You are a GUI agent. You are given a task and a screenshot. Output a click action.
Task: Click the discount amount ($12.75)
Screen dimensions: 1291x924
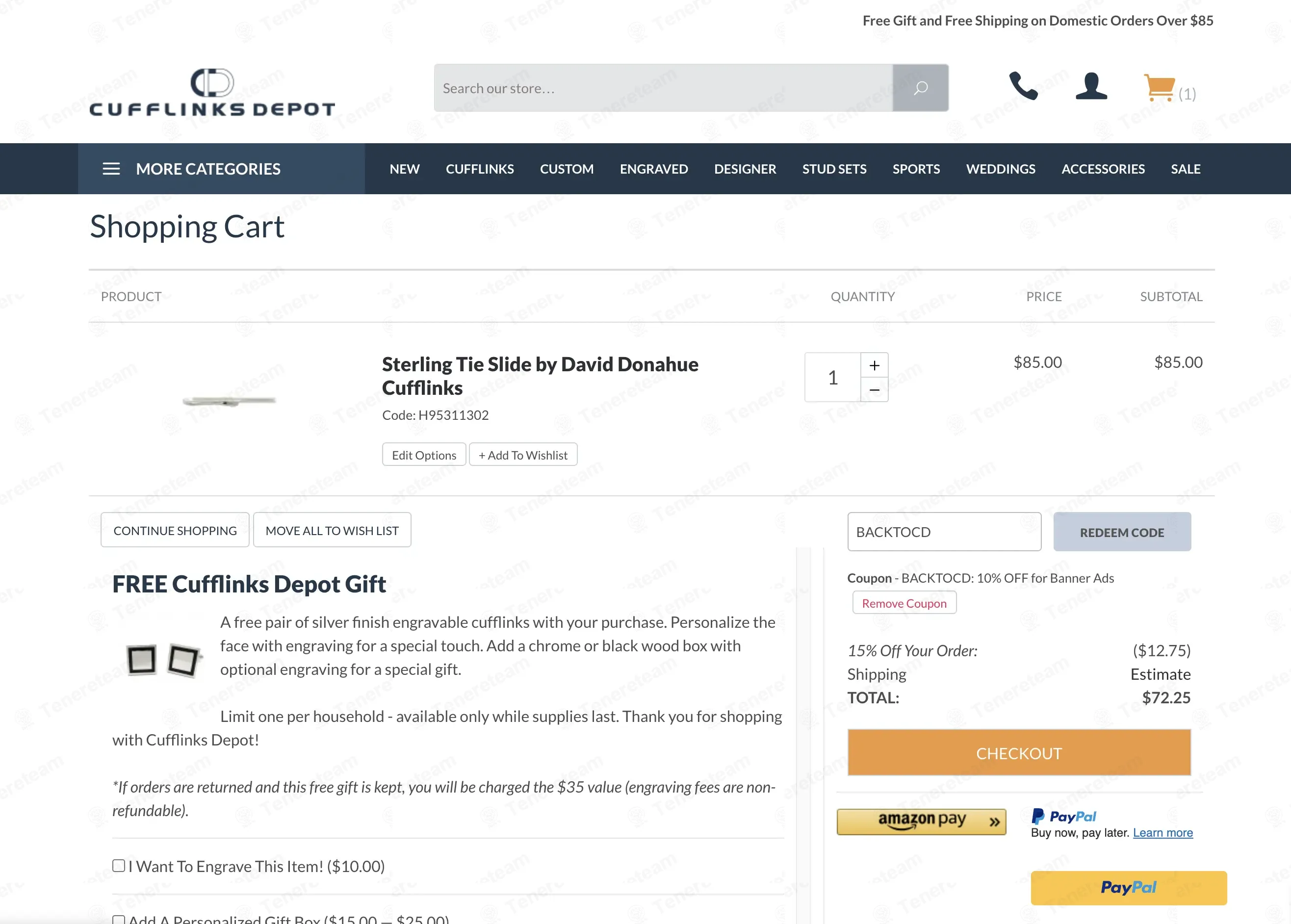click(x=1162, y=650)
